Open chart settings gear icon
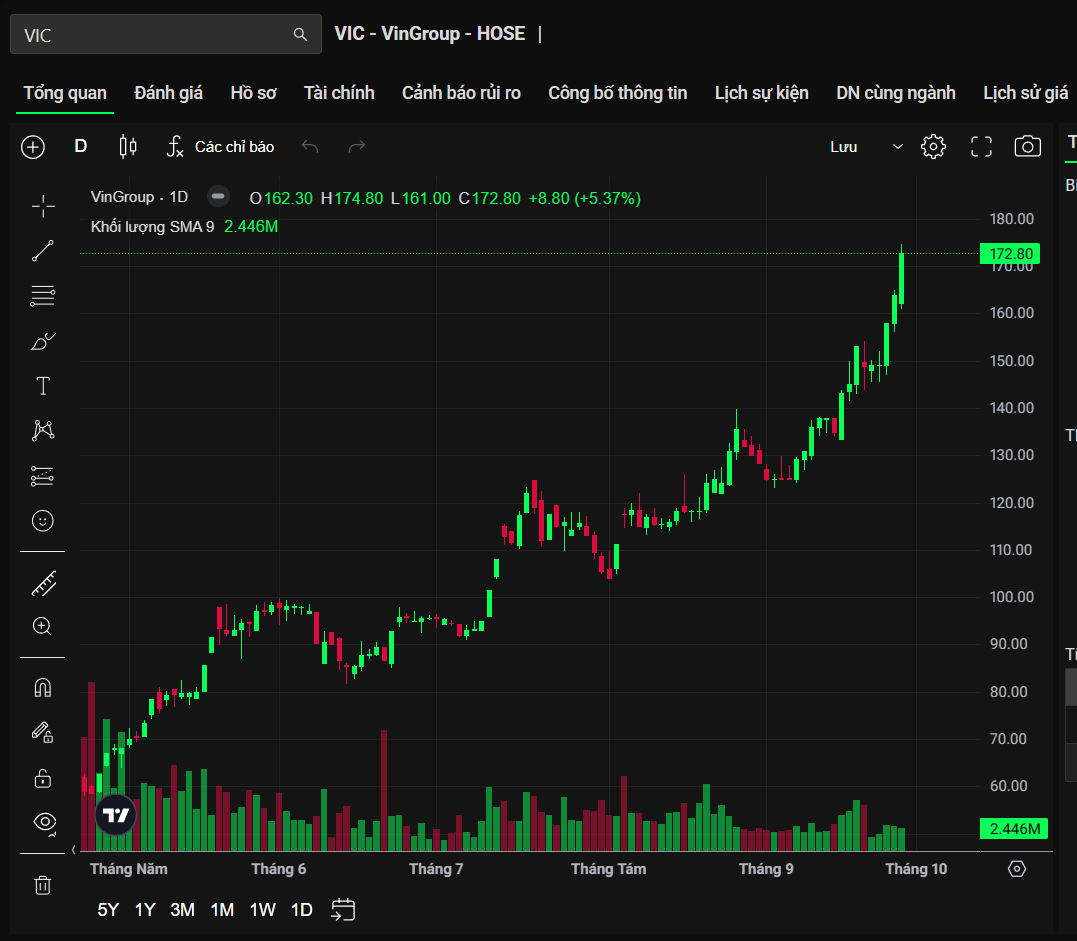This screenshot has width=1077, height=941. click(933, 147)
